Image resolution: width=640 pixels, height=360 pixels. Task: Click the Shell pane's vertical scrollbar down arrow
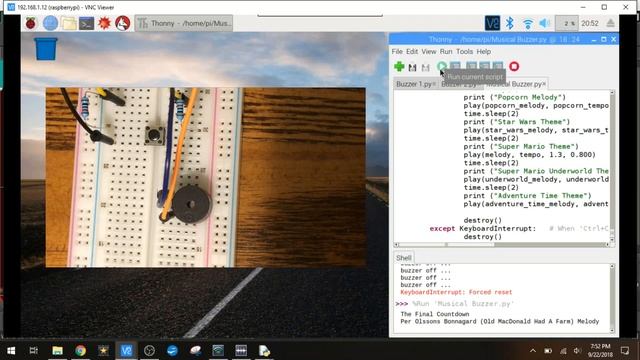click(x=612, y=330)
